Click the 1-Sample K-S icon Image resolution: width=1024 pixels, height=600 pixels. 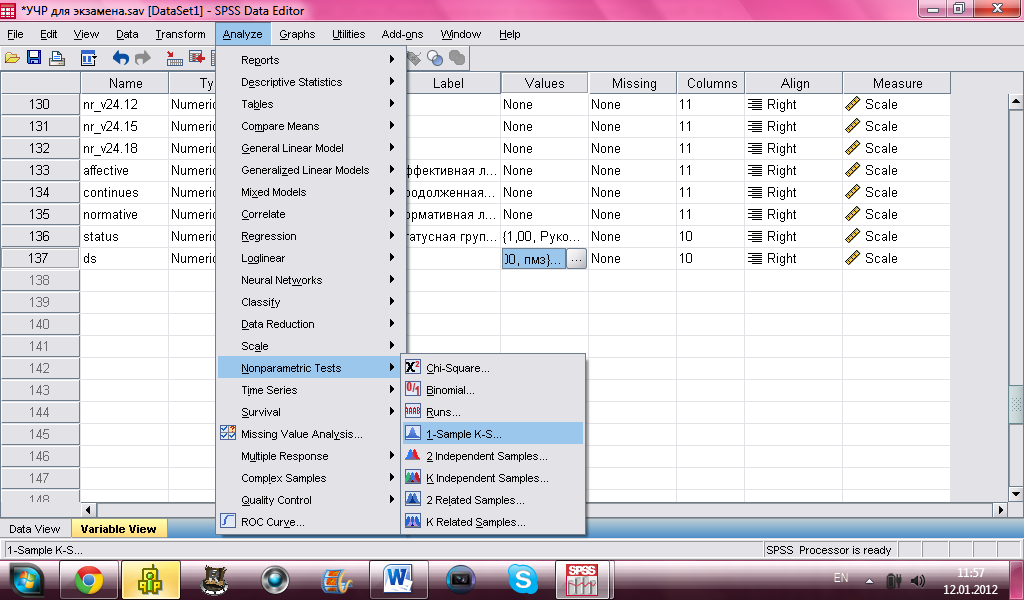(413, 434)
